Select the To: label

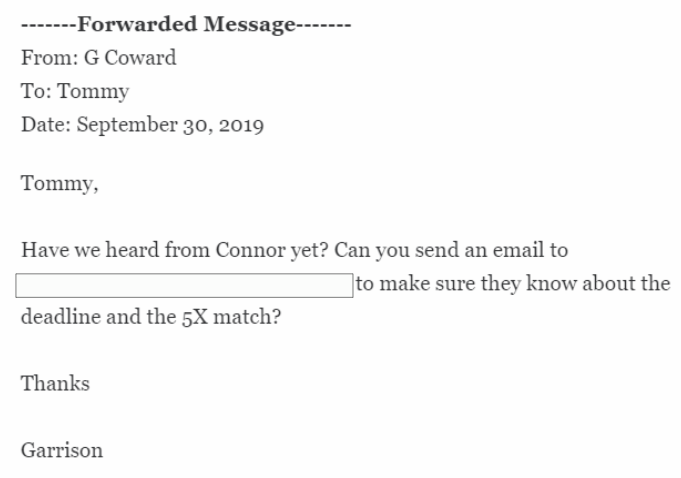point(36,91)
